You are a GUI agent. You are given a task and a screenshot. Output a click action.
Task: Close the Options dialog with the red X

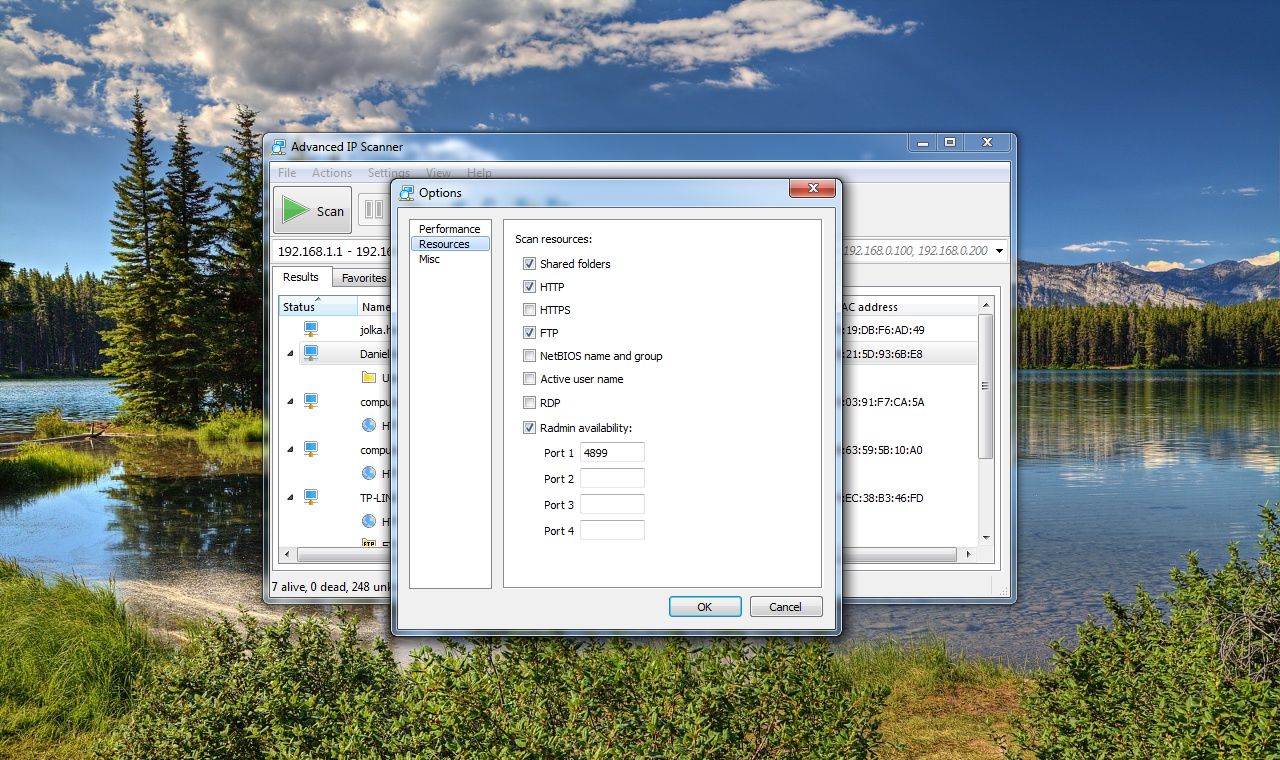(812, 188)
